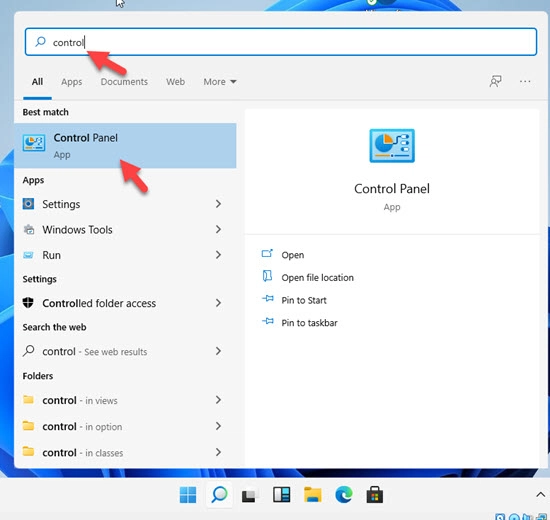Open the Widgets icon on the taskbar
Image resolution: width=550 pixels, height=520 pixels.
click(x=281, y=495)
